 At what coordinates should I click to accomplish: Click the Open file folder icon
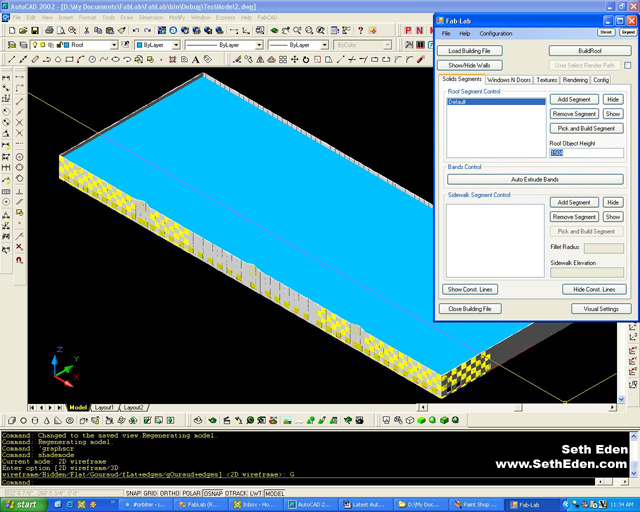(x=22, y=31)
